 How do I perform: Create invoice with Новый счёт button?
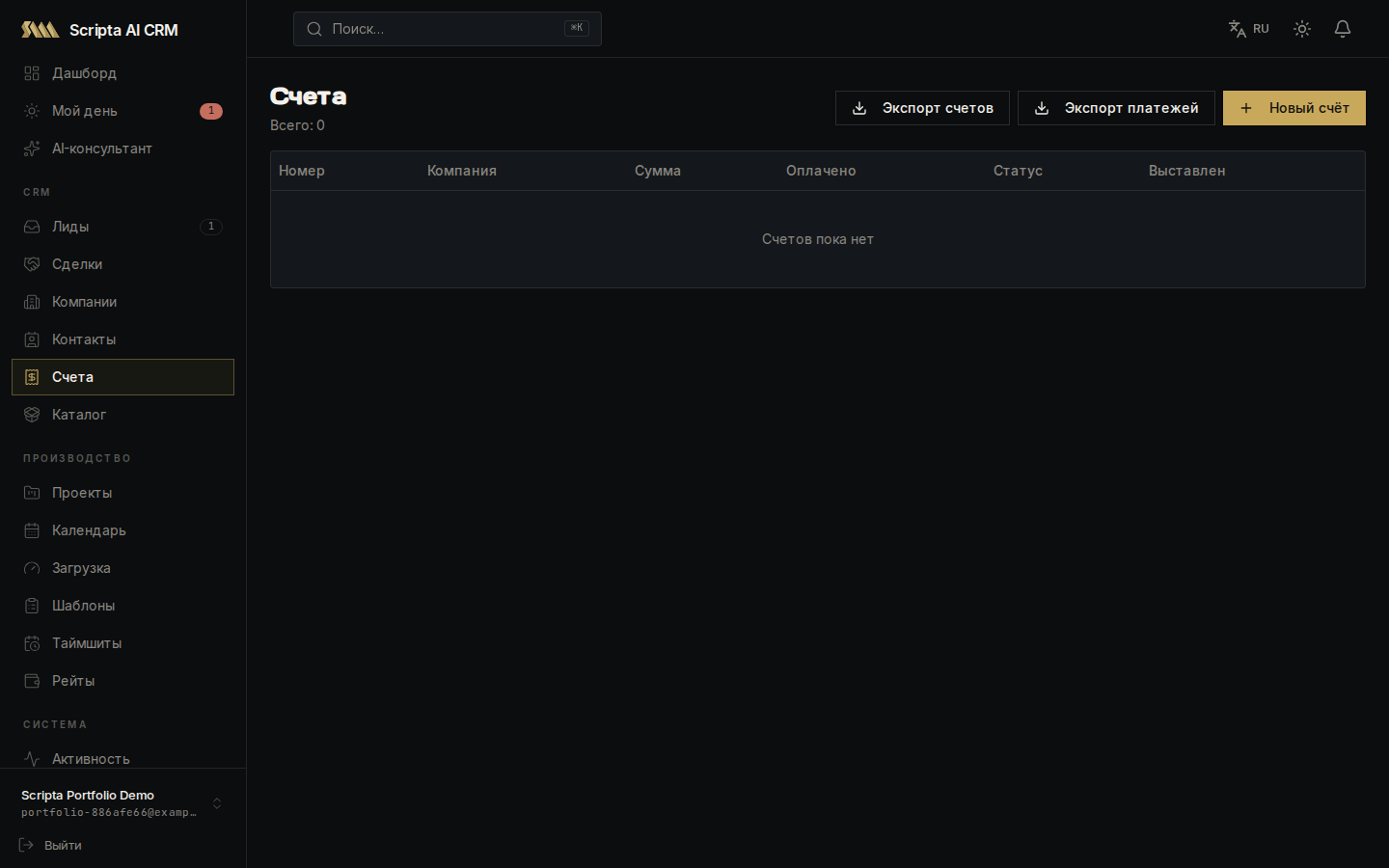pyautogui.click(x=1294, y=108)
